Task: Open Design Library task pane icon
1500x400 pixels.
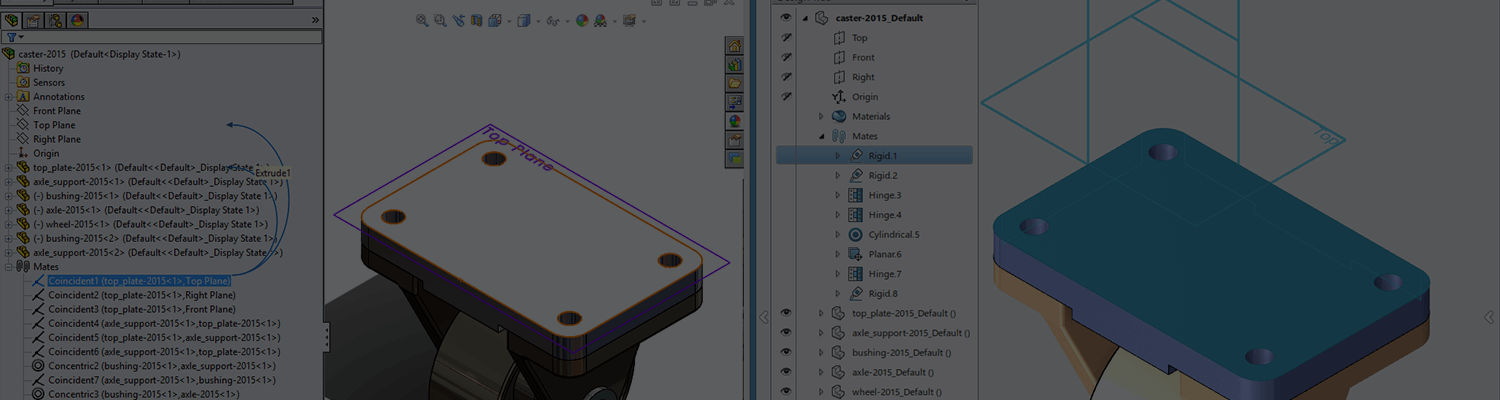Action: pyautogui.click(x=735, y=64)
